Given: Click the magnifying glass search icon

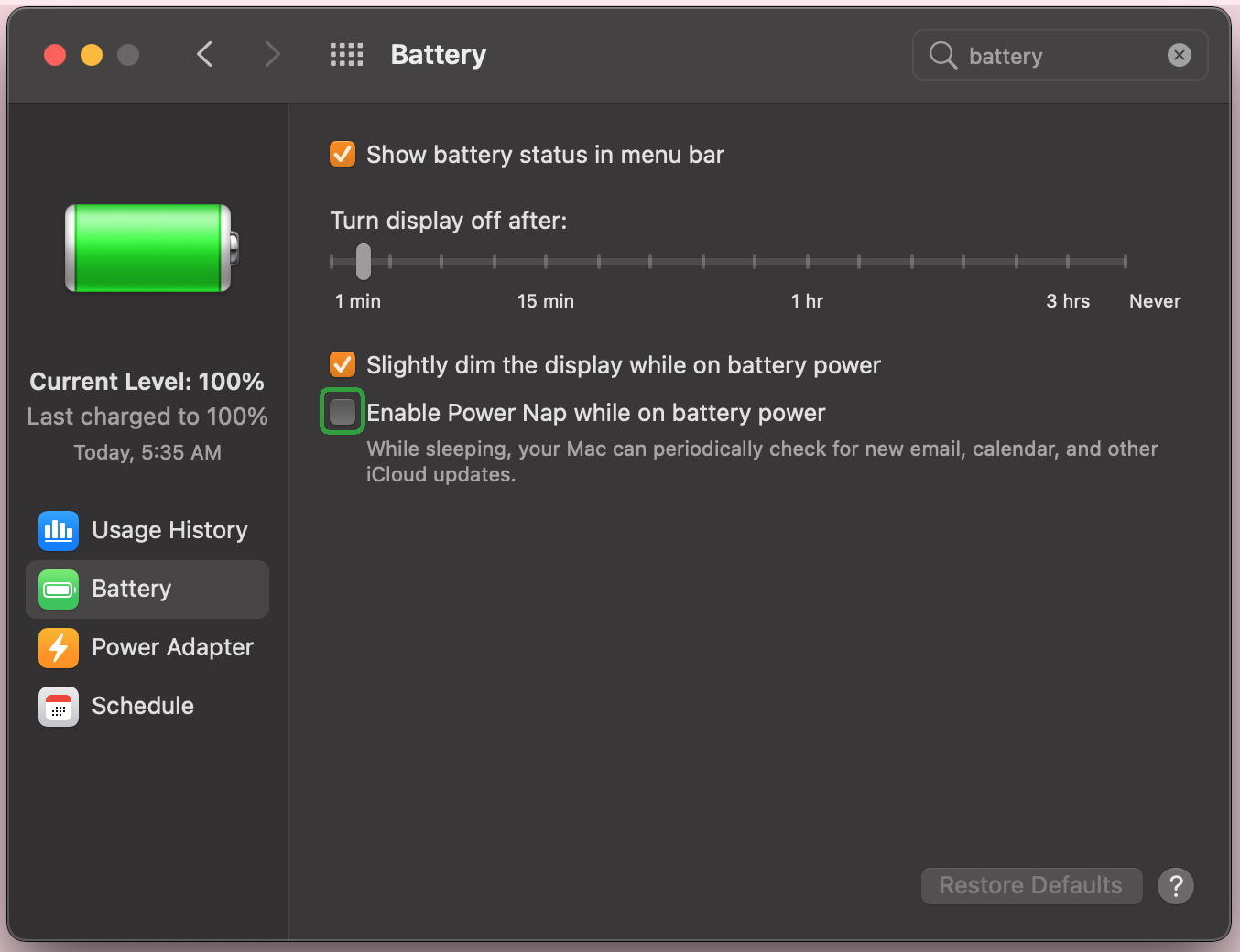Looking at the screenshot, I should [x=942, y=55].
